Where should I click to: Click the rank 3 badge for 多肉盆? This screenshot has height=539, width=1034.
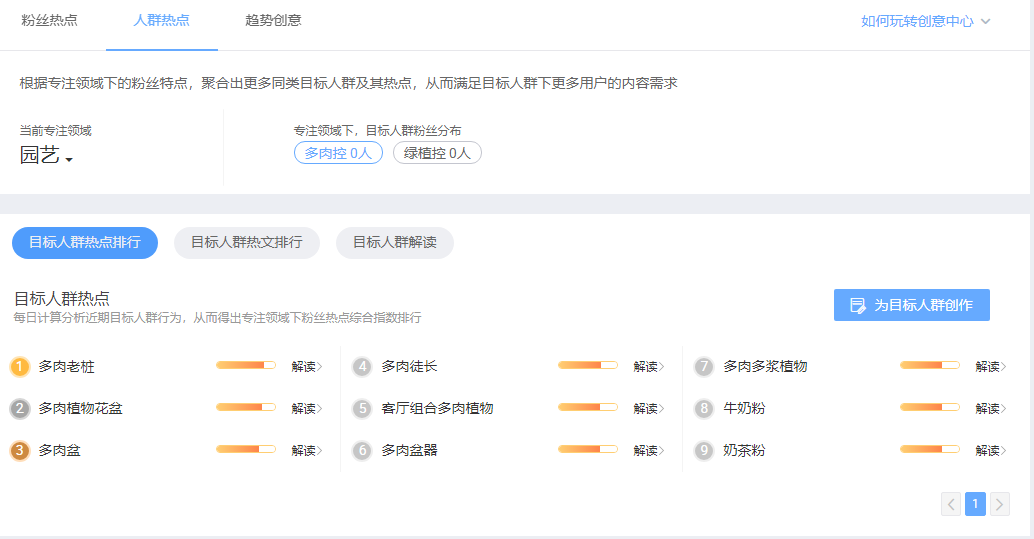click(x=20, y=451)
